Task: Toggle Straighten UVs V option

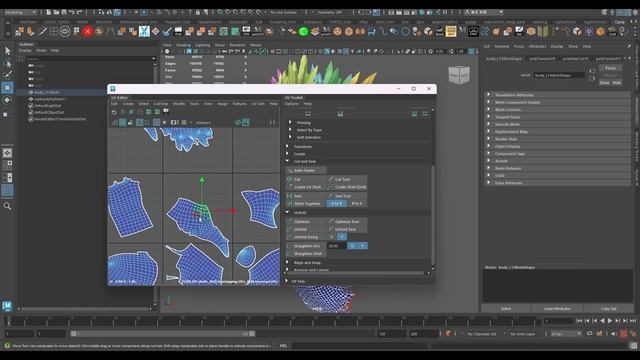Action: 362,246
